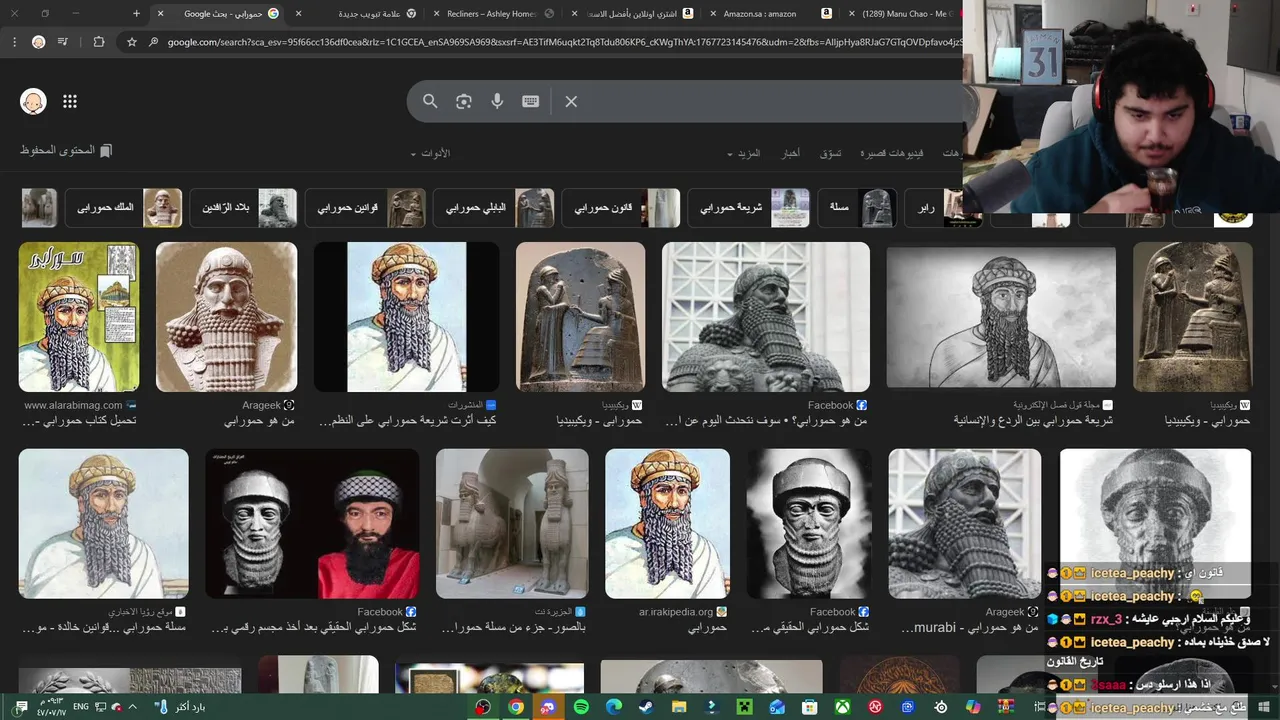Launch Minecraft from the taskbar
Screen dimensions: 1280x720
(x=745, y=707)
